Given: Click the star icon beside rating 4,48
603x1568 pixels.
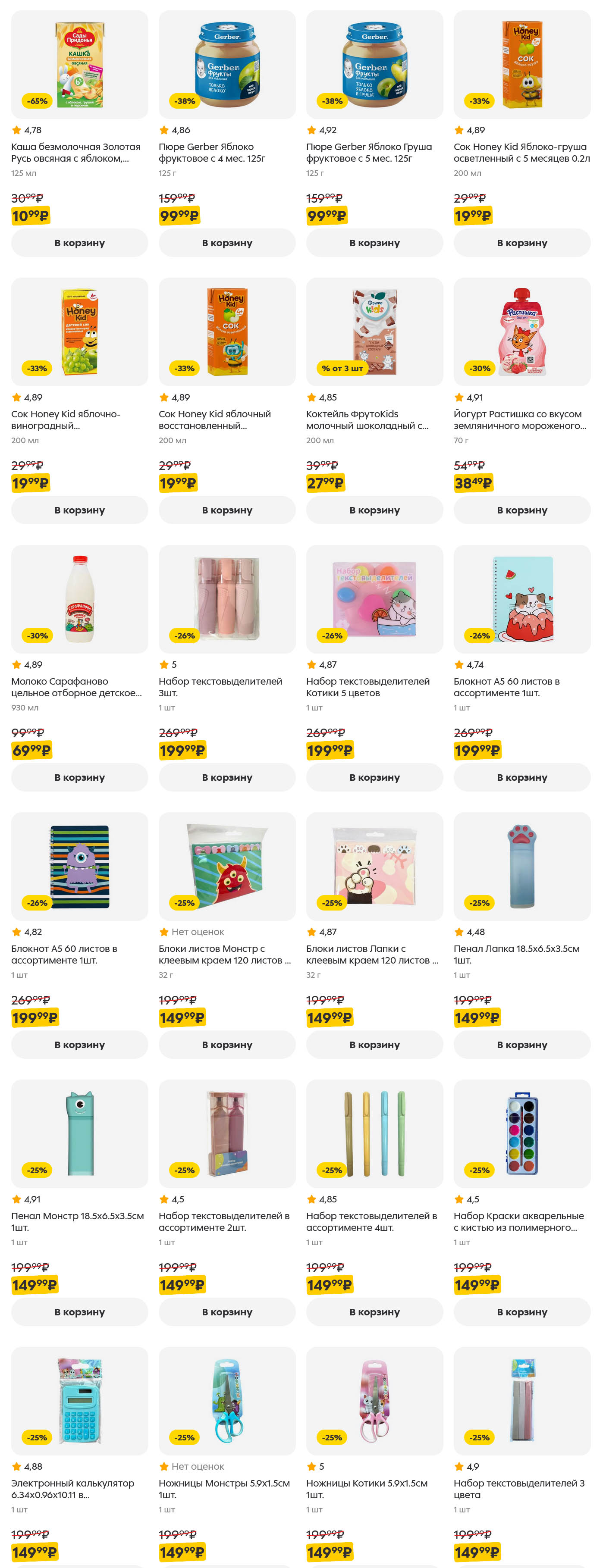Looking at the screenshot, I should click(459, 932).
